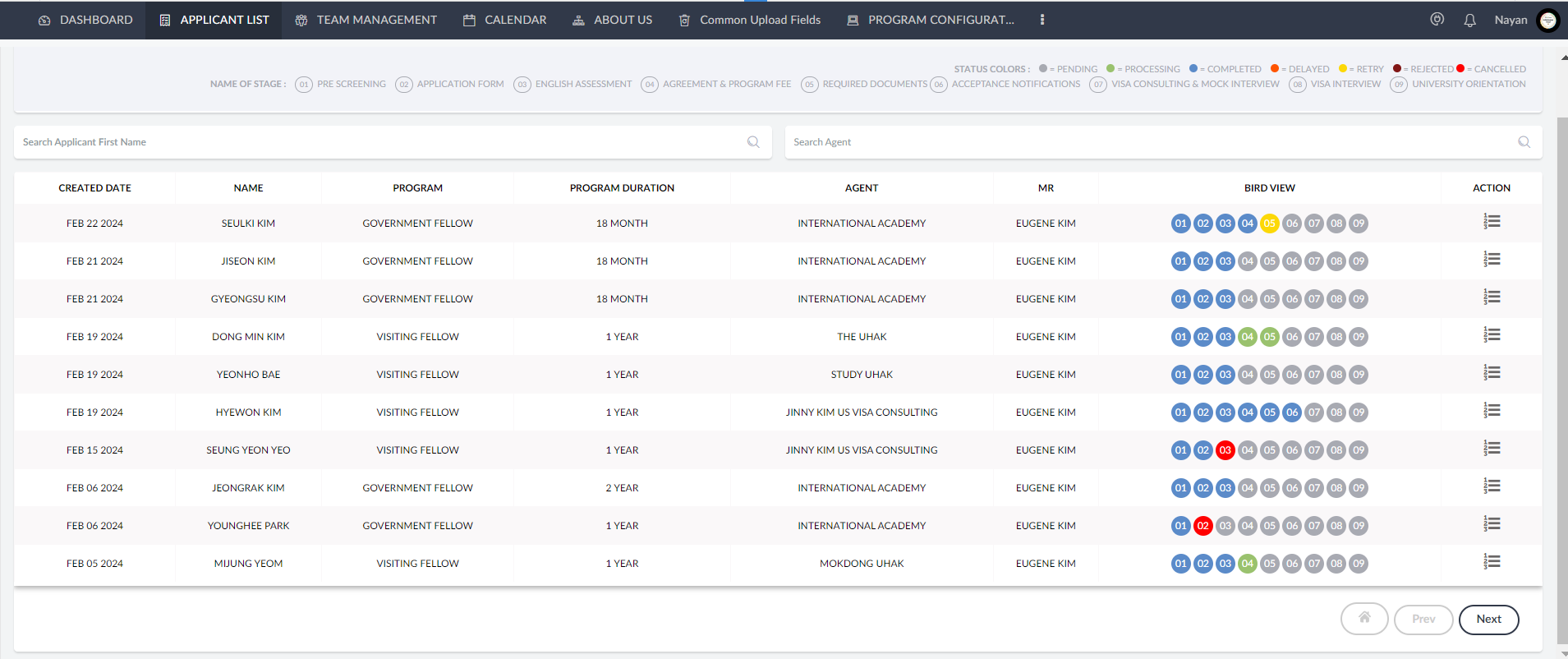Open Team Management in the navigation bar

[366, 20]
